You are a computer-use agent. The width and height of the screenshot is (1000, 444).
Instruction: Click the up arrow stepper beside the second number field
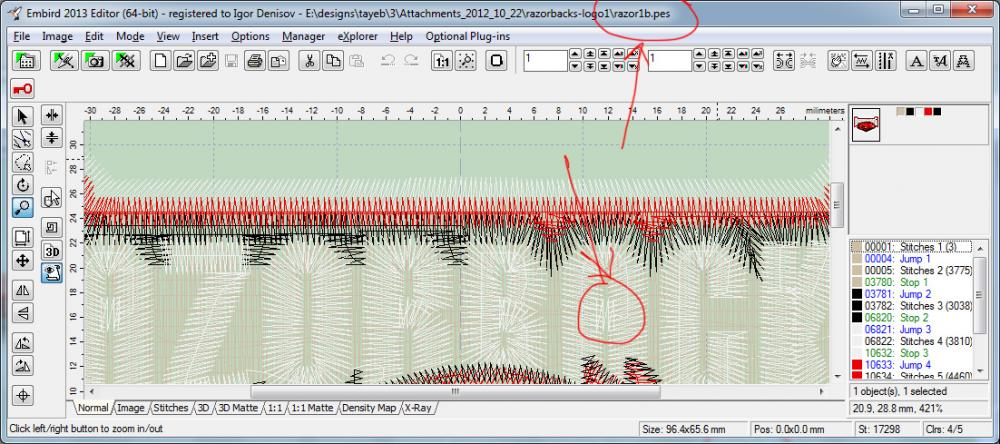[x=700, y=54]
